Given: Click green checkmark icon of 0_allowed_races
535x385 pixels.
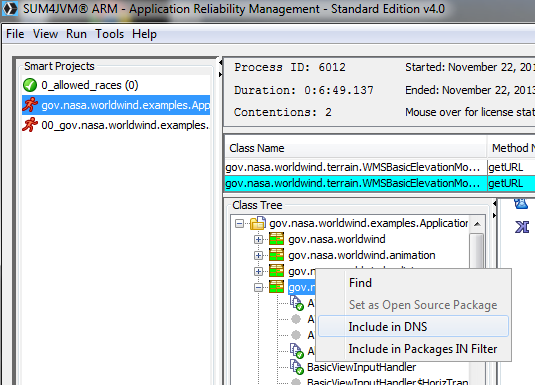Looking at the screenshot, I should pyautogui.click(x=30, y=85).
